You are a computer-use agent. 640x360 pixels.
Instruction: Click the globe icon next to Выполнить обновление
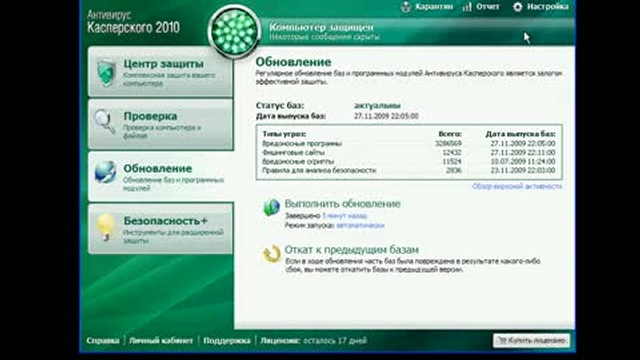point(271,207)
